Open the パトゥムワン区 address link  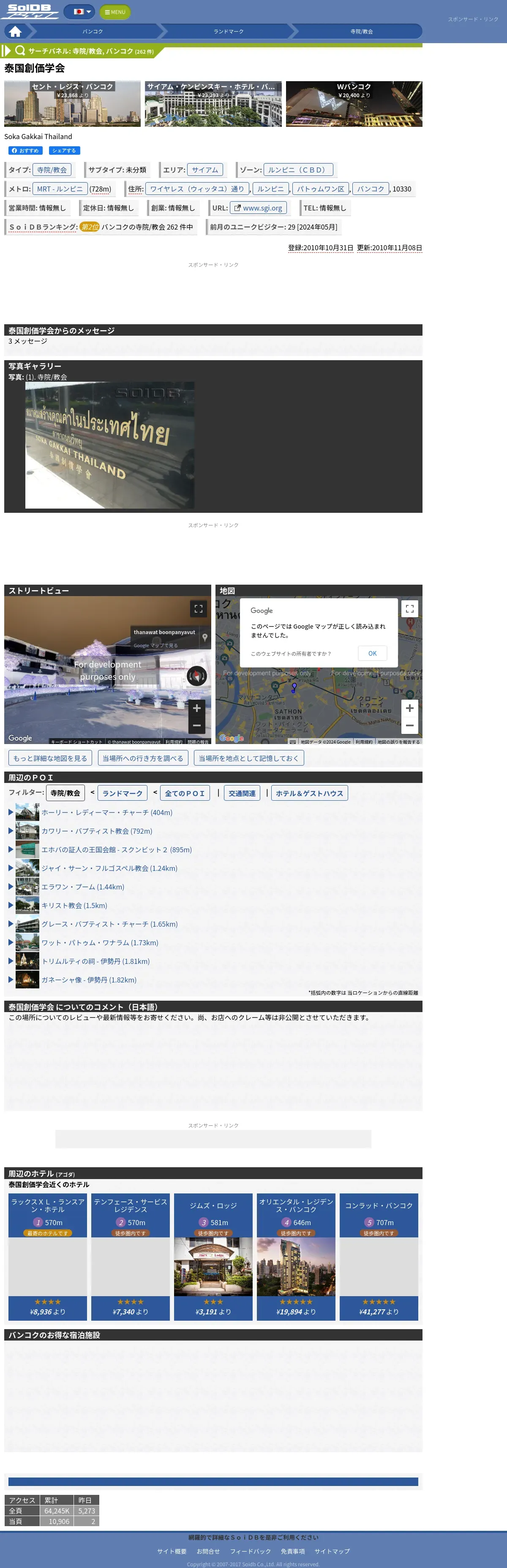coord(321,189)
